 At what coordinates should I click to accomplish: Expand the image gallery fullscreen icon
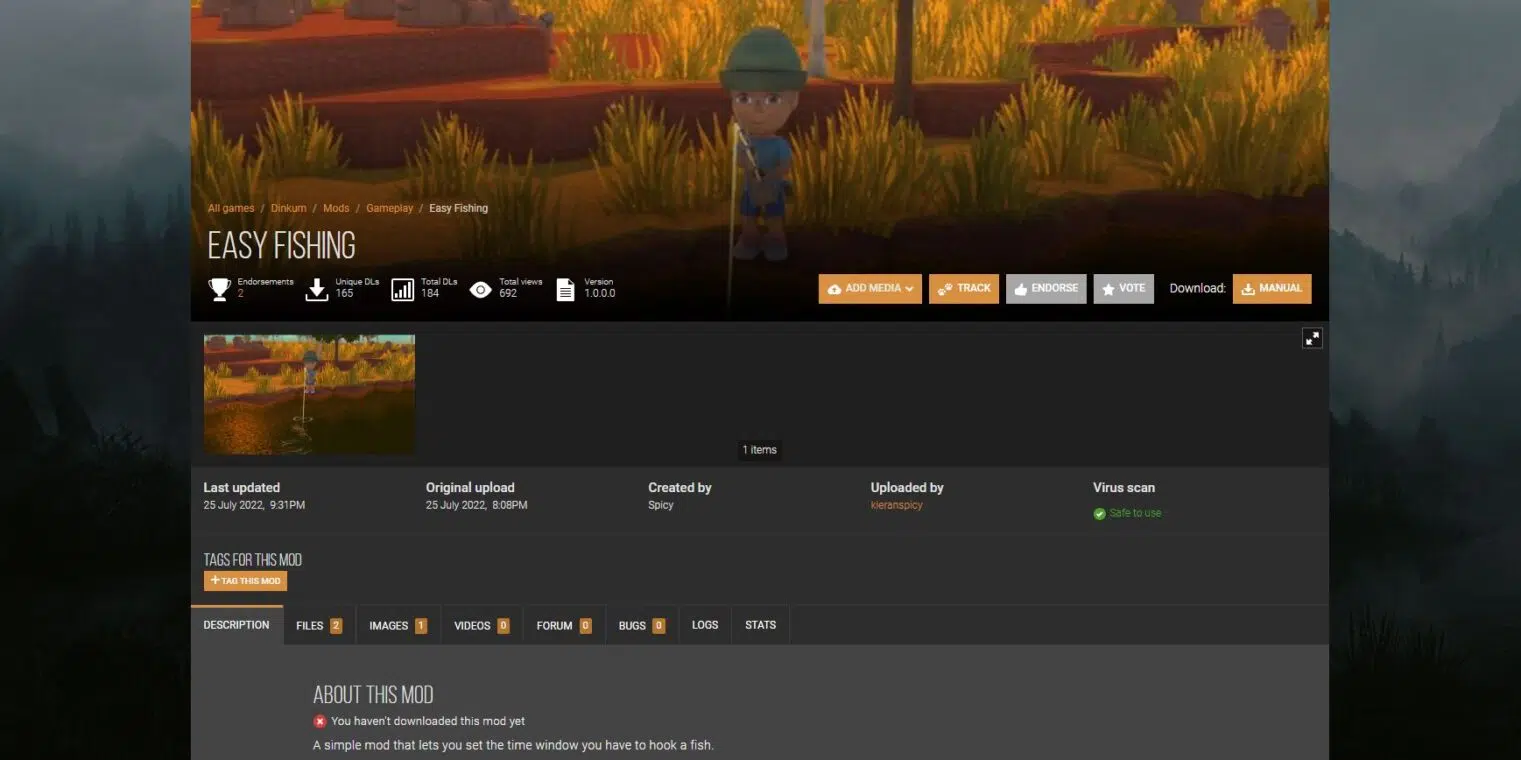click(1312, 338)
